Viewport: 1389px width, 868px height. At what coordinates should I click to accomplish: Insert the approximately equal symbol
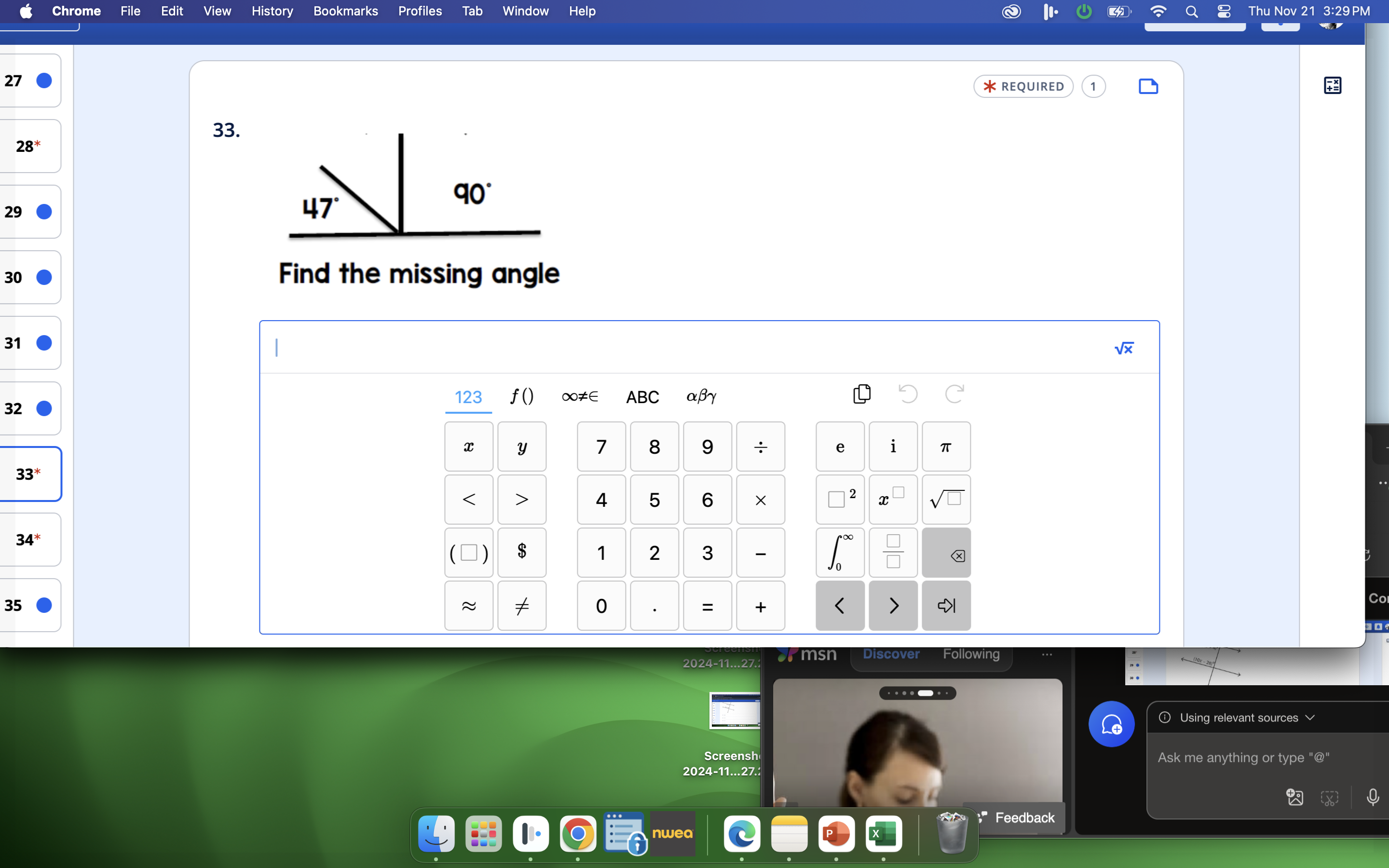pos(468,606)
